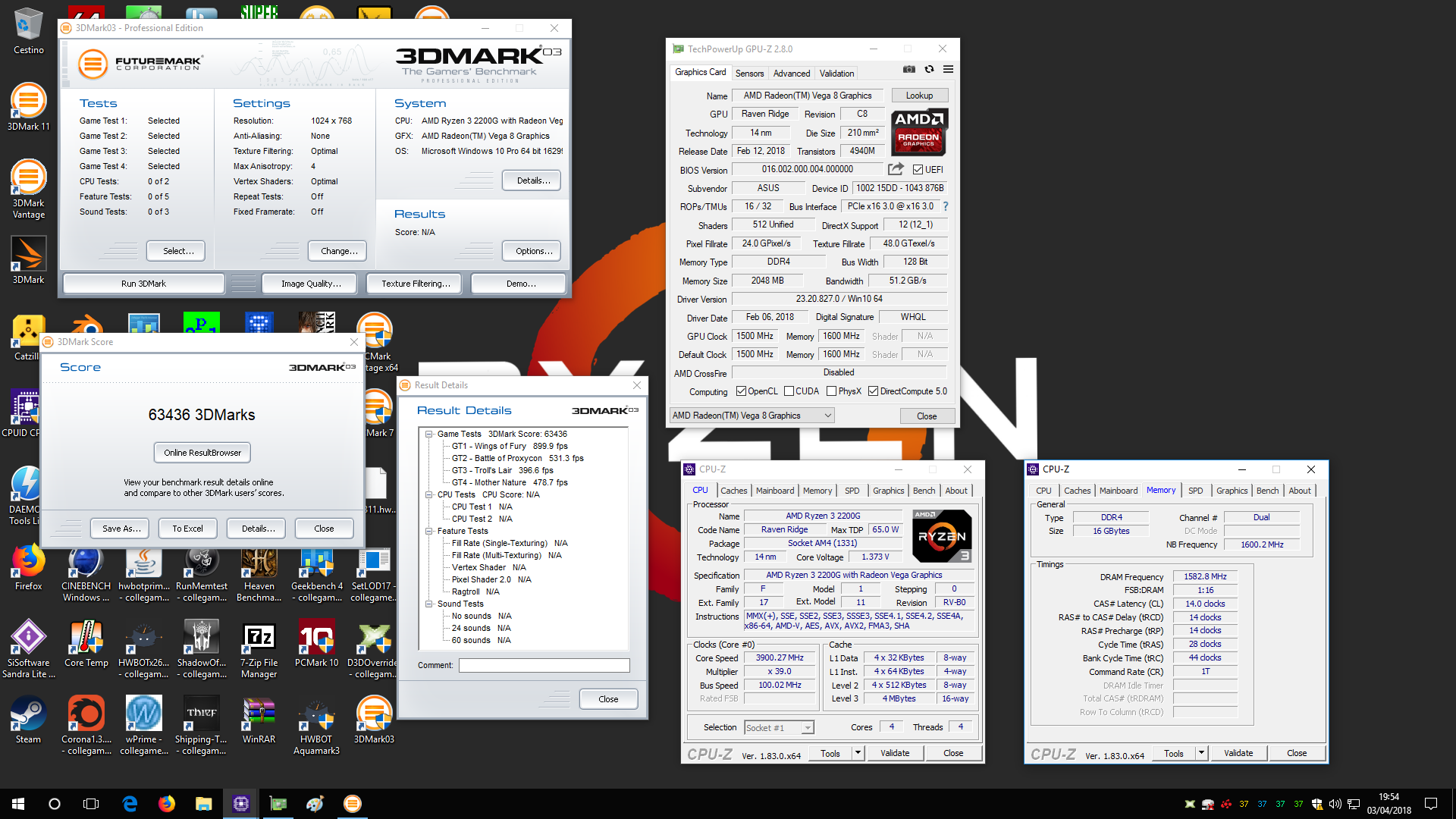Viewport: 1456px width, 819px height.
Task: Switch to the Sensors tab in GPU-Z
Action: tap(749, 74)
